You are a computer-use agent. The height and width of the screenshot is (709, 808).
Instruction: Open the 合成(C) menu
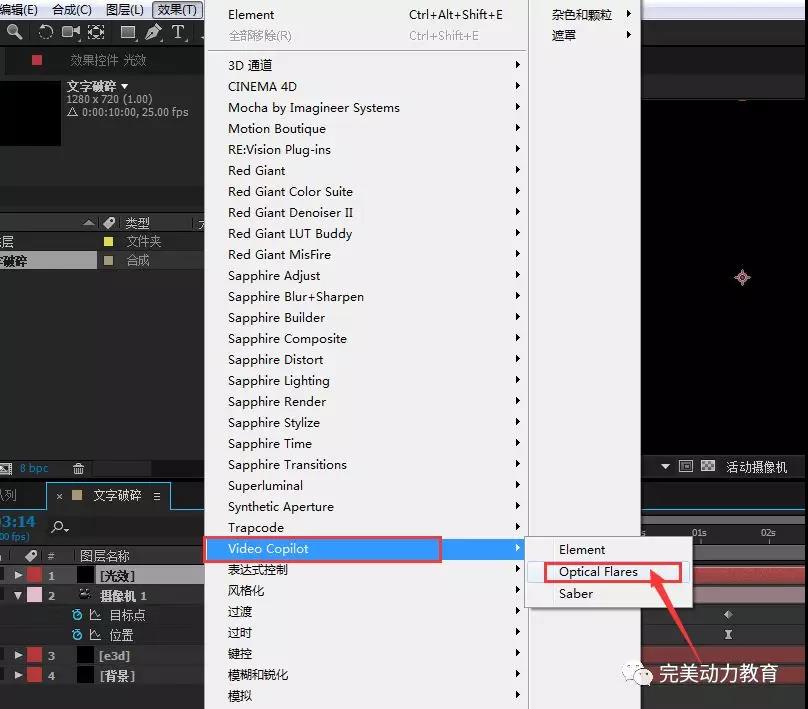[x=72, y=10]
